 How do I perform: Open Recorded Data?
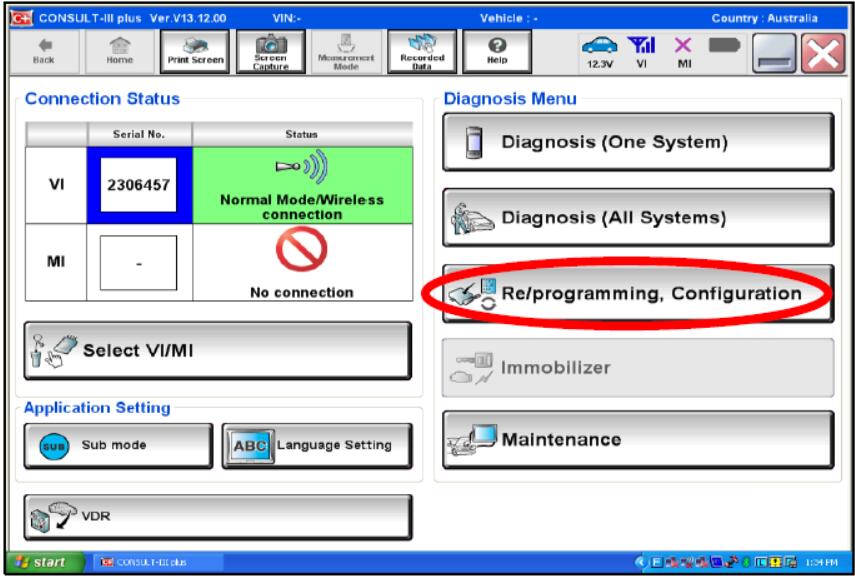pos(422,52)
